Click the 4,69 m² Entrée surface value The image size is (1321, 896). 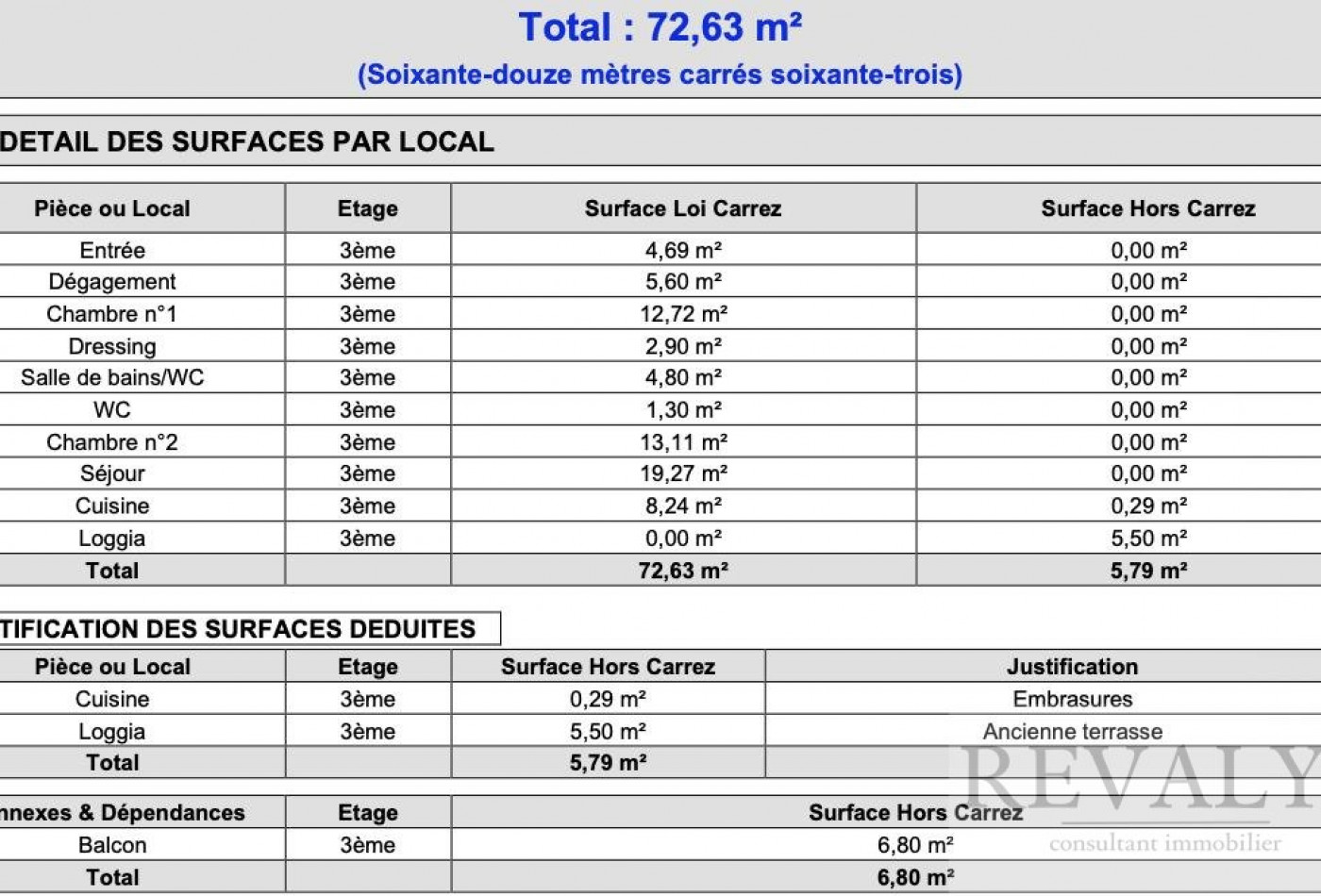point(683,250)
